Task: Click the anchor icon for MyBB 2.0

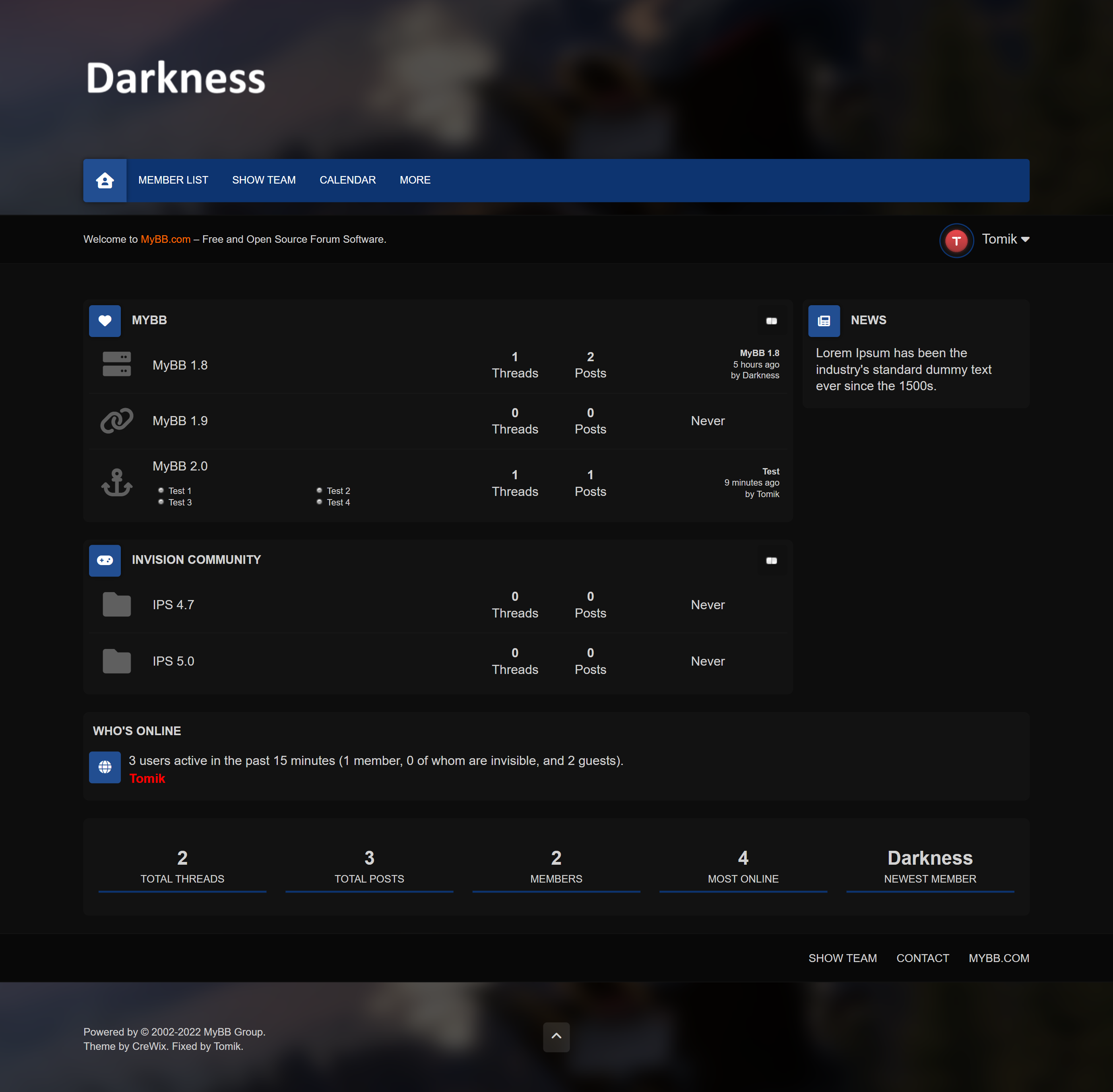Action: tap(116, 482)
